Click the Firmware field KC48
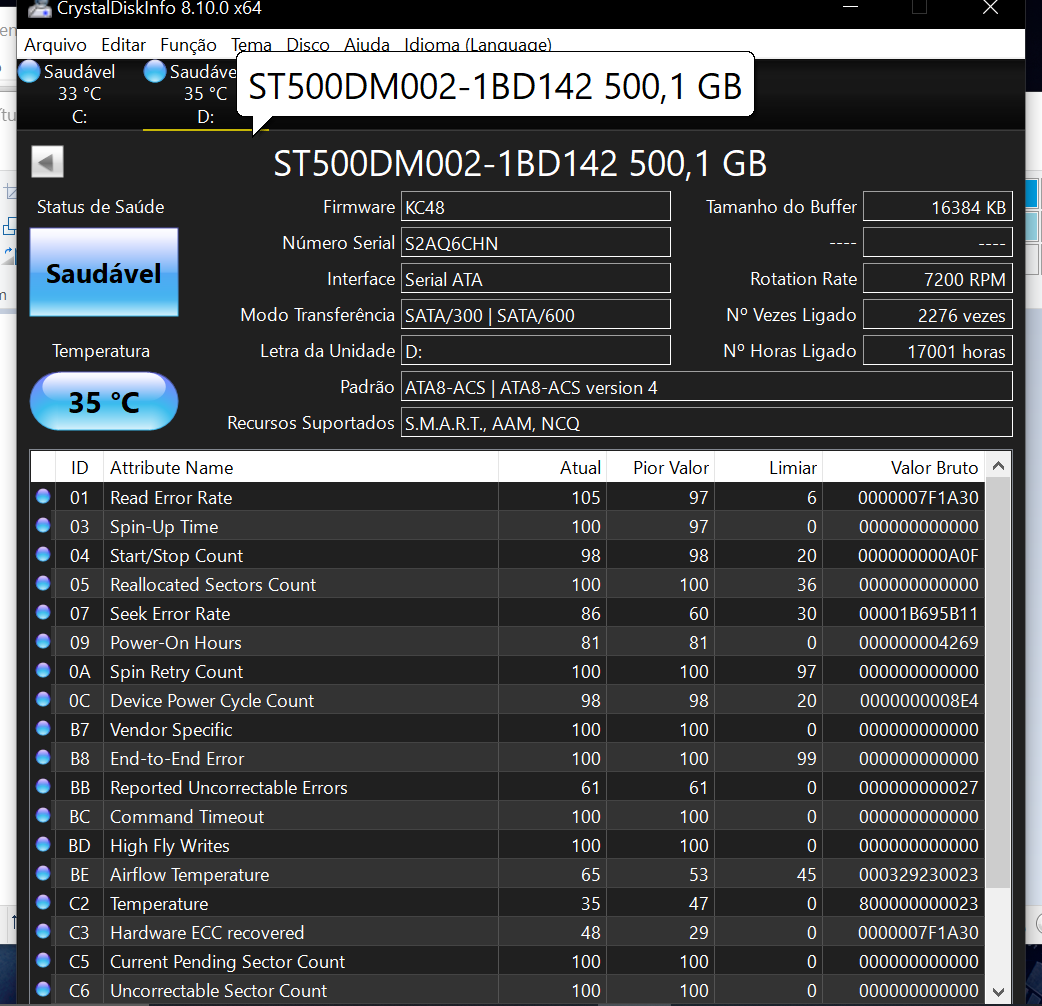 pyautogui.click(x=536, y=207)
